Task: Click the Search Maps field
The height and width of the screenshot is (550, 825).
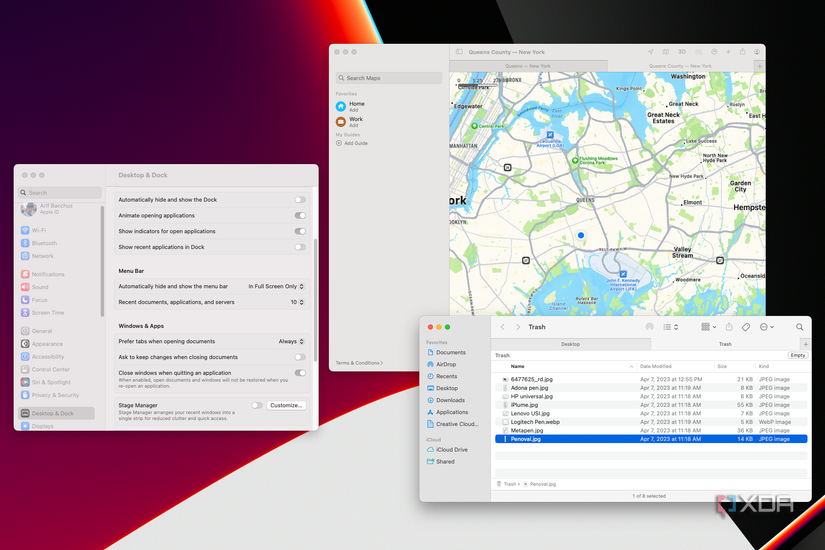Action: click(389, 78)
